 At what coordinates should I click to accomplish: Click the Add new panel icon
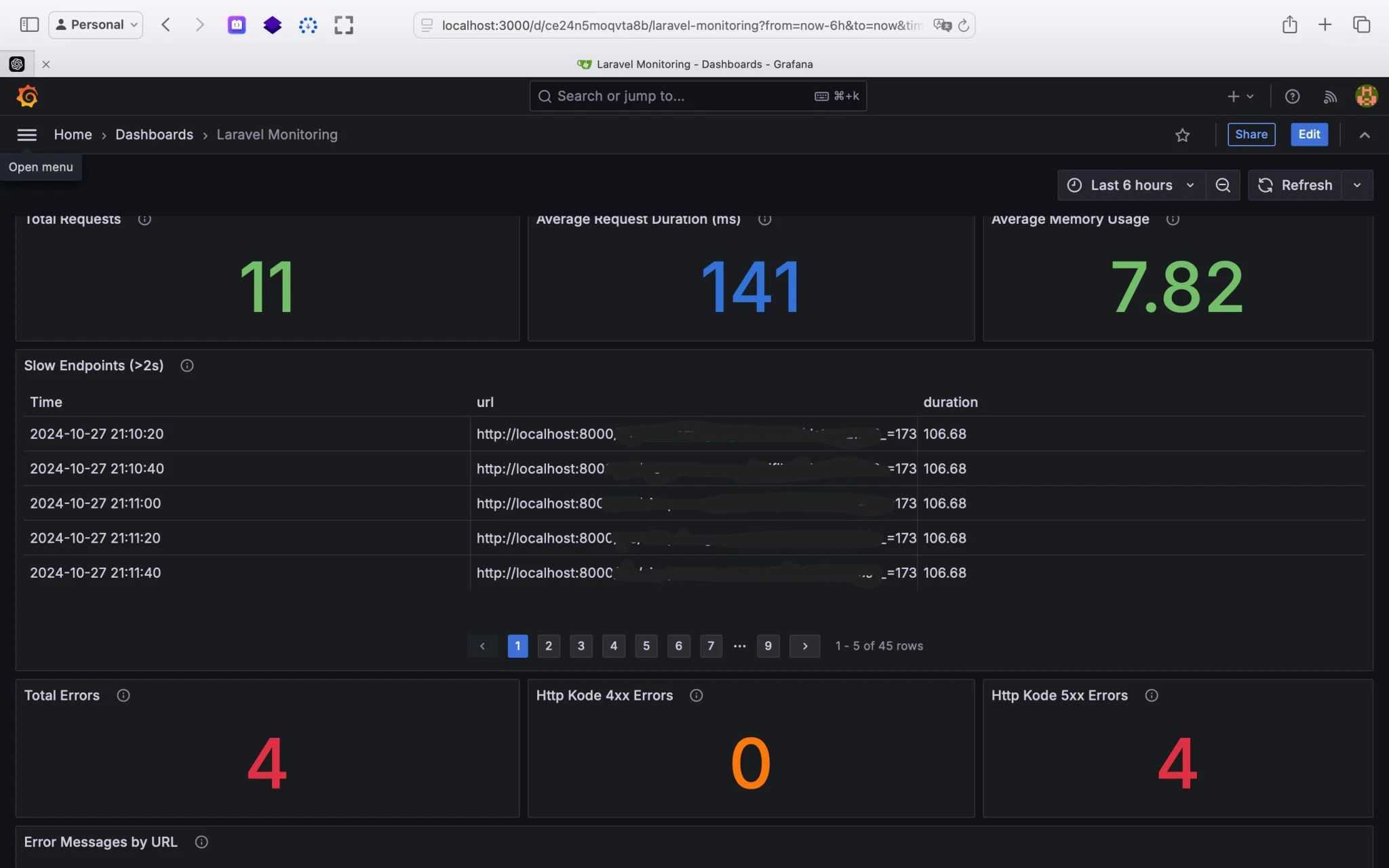[x=1232, y=96]
